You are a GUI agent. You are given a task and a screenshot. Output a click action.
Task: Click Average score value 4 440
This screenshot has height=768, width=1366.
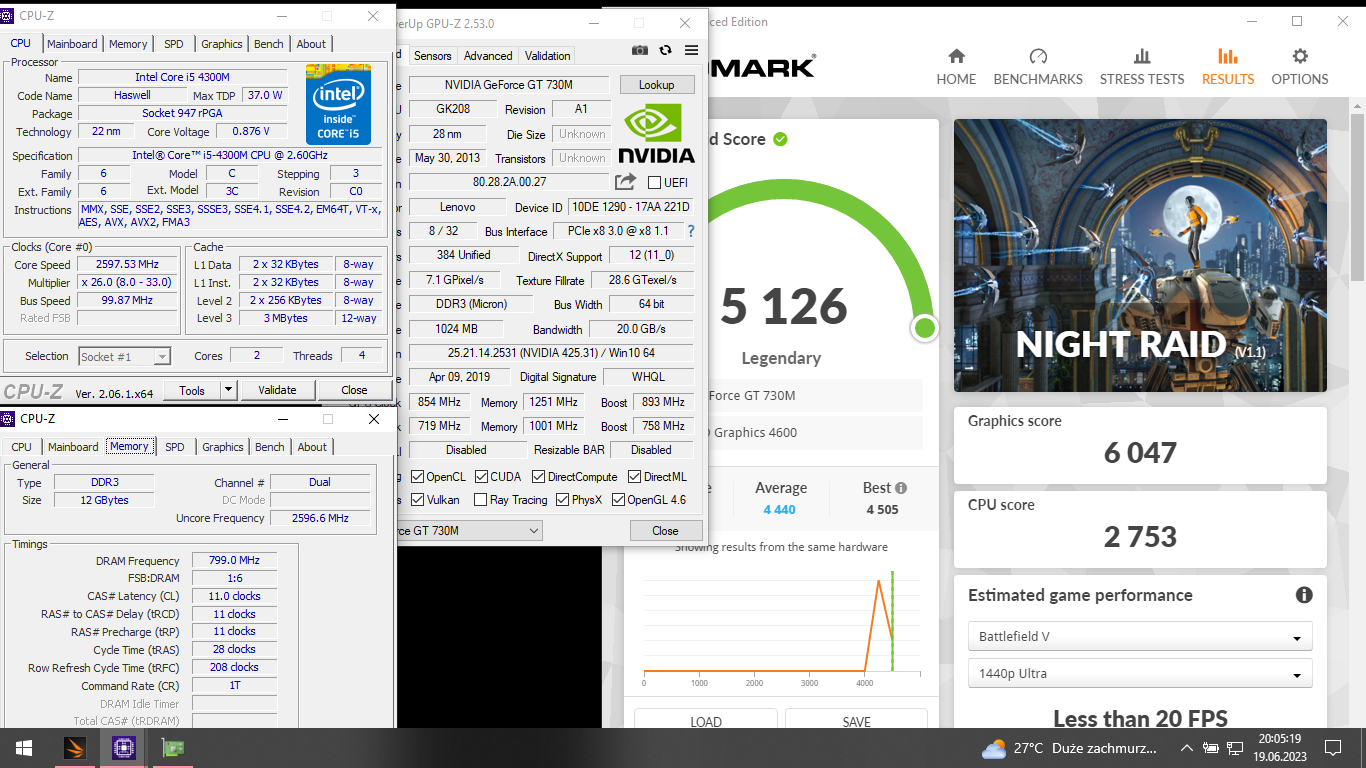click(780, 509)
